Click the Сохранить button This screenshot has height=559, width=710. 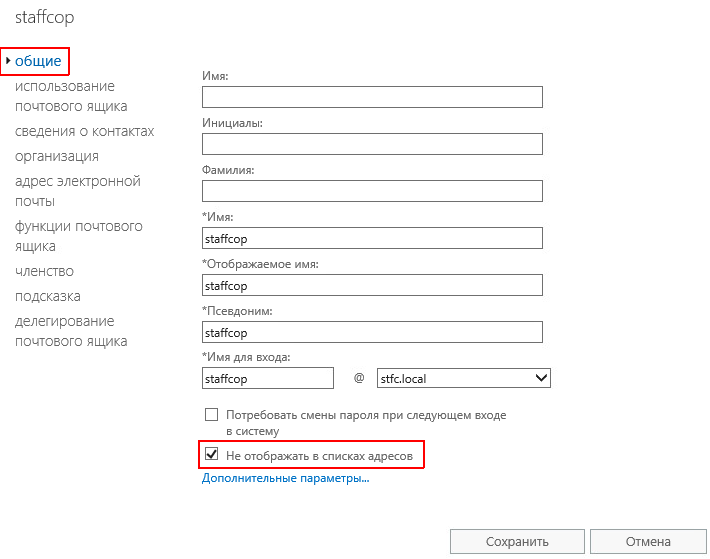(x=517, y=541)
